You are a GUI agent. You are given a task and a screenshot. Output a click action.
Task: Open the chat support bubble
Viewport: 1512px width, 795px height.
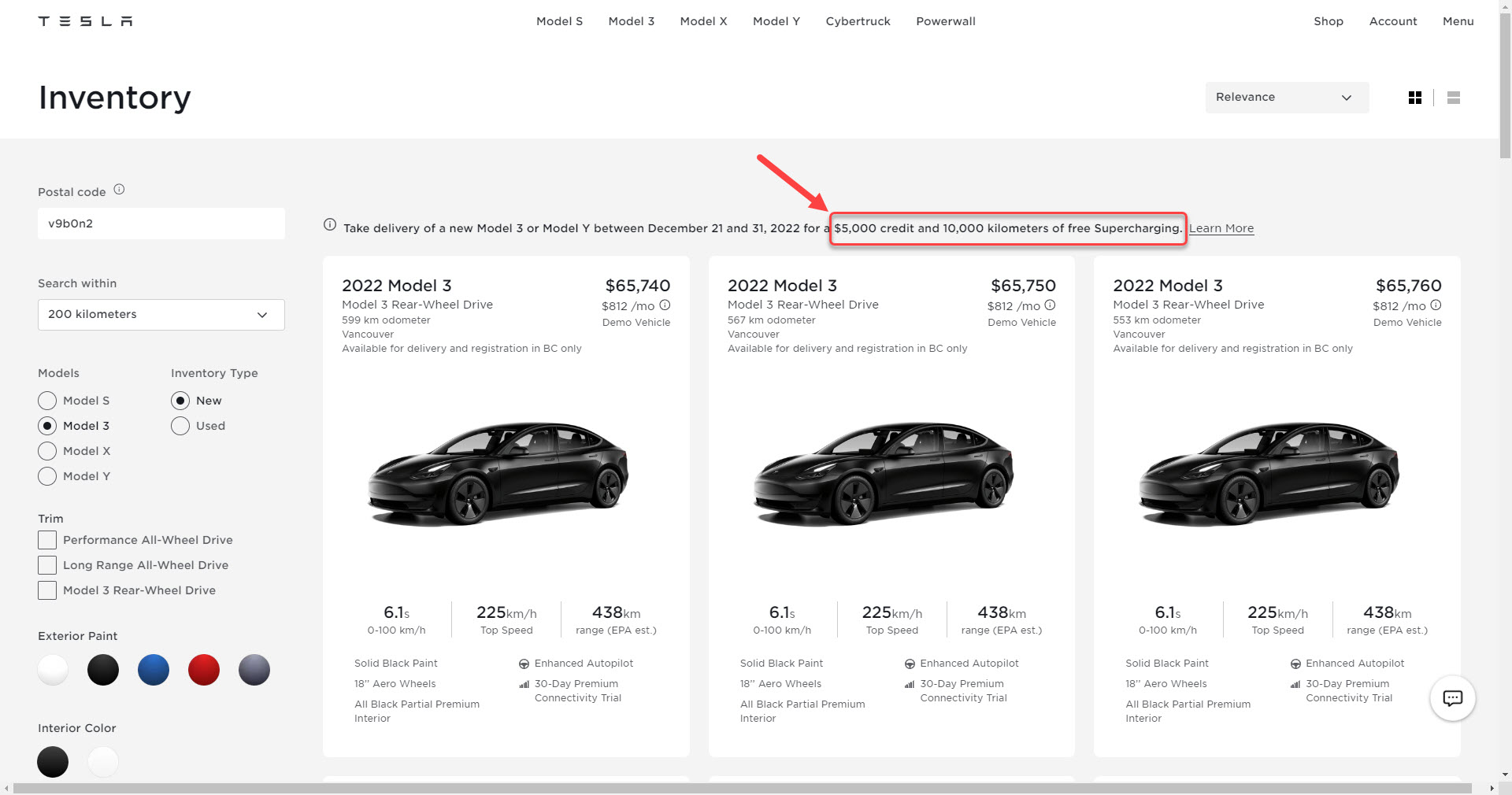(x=1453, y=698)
